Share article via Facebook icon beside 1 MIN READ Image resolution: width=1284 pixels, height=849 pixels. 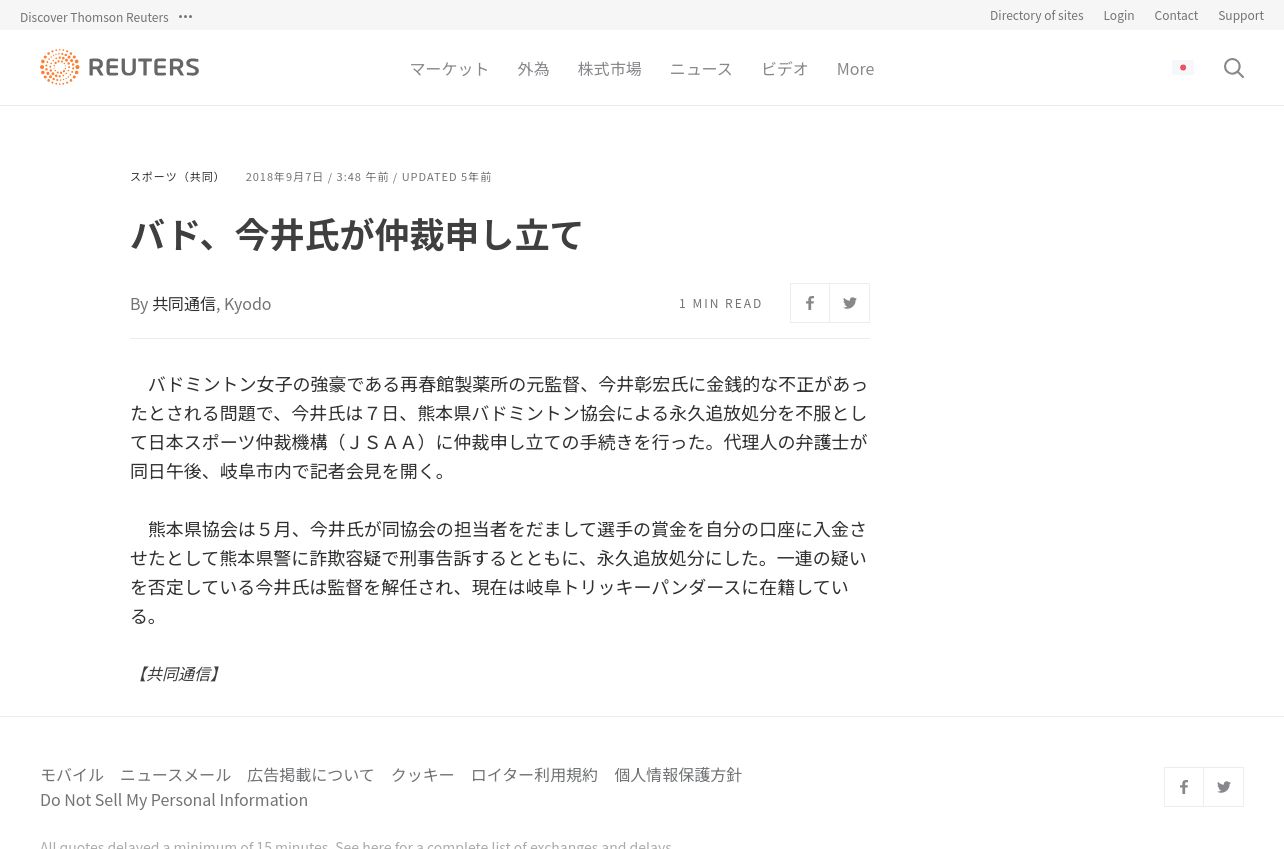810,303
